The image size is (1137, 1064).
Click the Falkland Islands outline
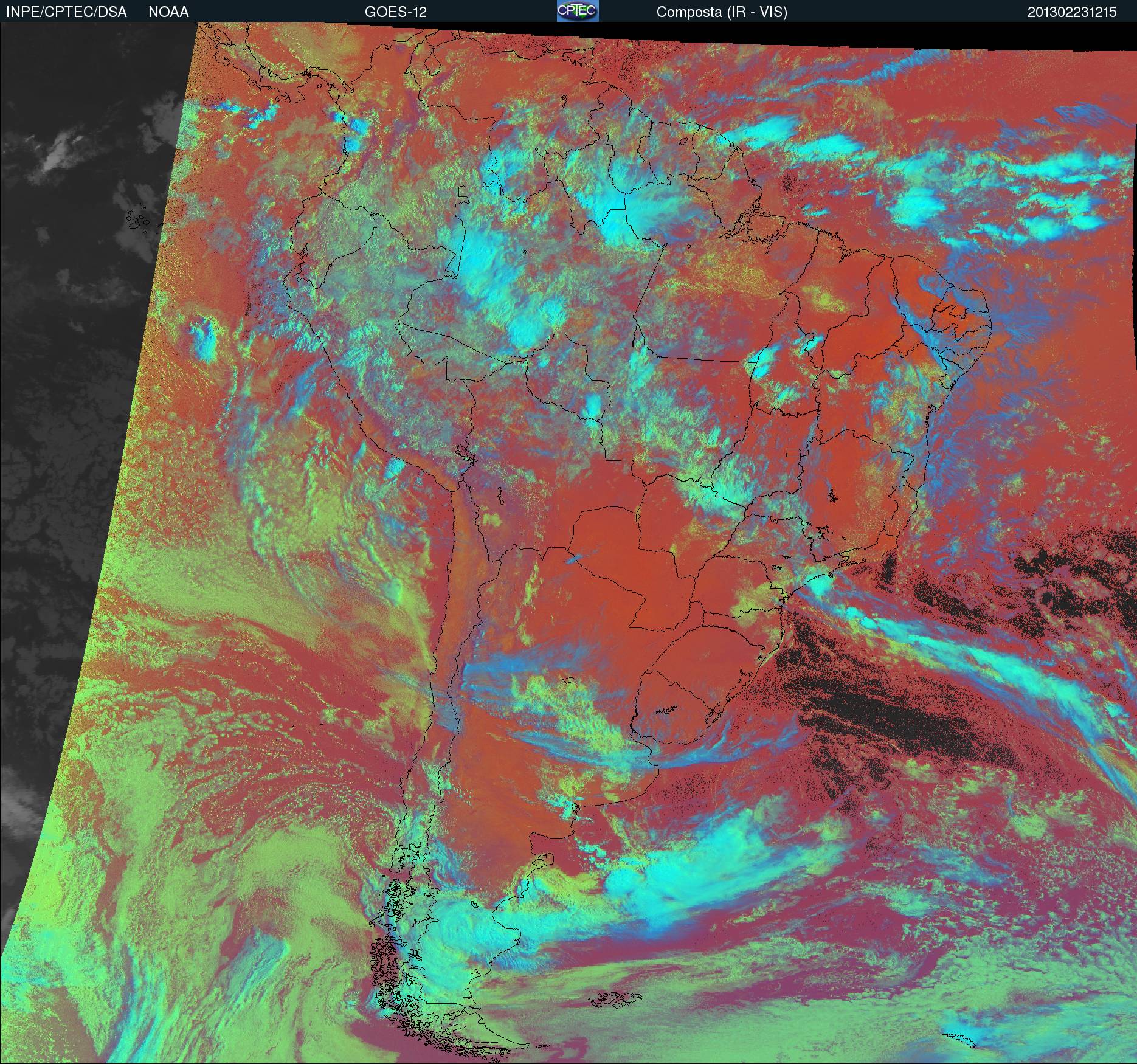(615, 999)
